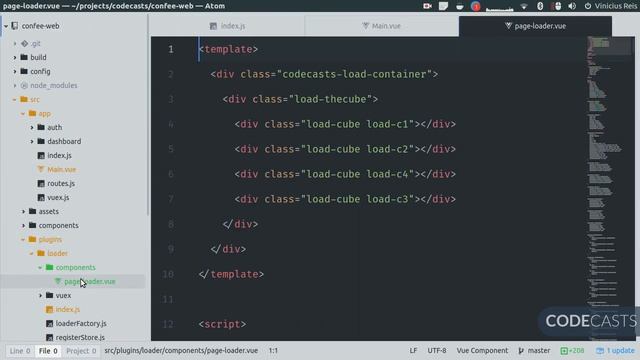Open the Bluetooth indicator in top bar
This screenshot has width=640, height=360.
(540, 6)
